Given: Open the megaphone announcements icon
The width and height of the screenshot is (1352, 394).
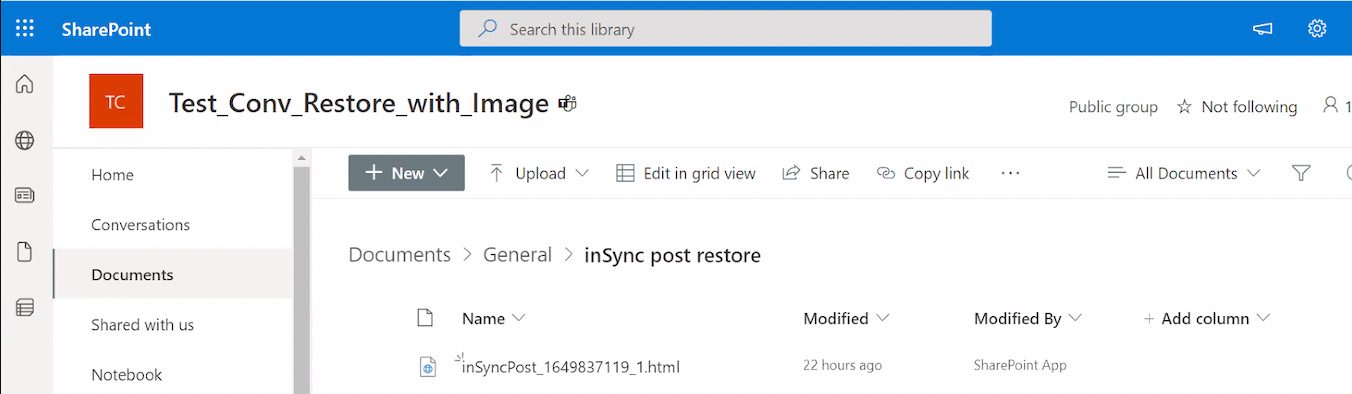Looking at the screenshot, I should [1263, 29].
